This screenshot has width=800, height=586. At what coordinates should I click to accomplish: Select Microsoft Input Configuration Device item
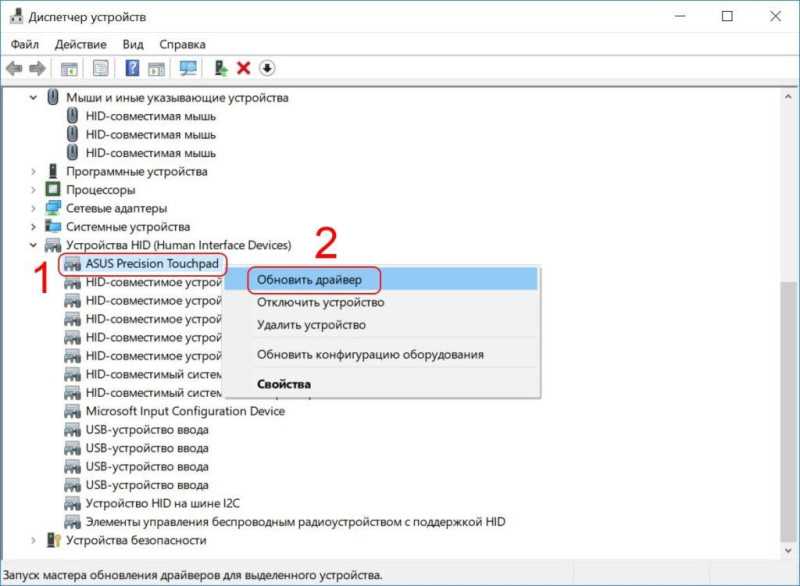(x=185, y=411)
